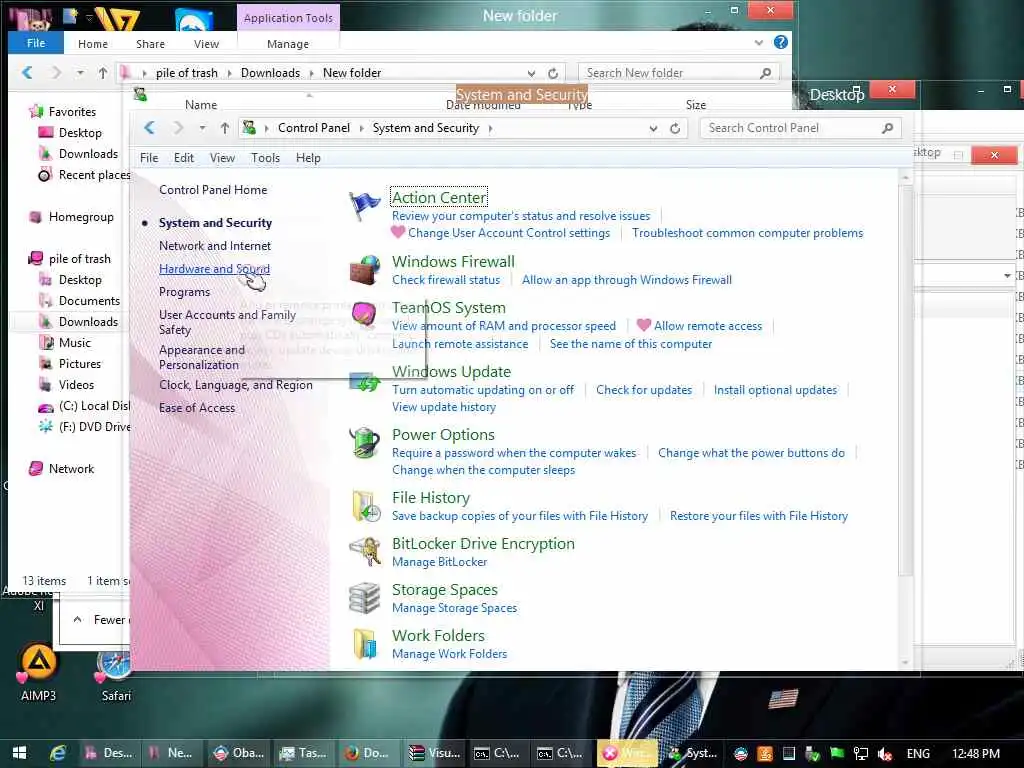Click Action Center flag in system tray

(837, 753)
